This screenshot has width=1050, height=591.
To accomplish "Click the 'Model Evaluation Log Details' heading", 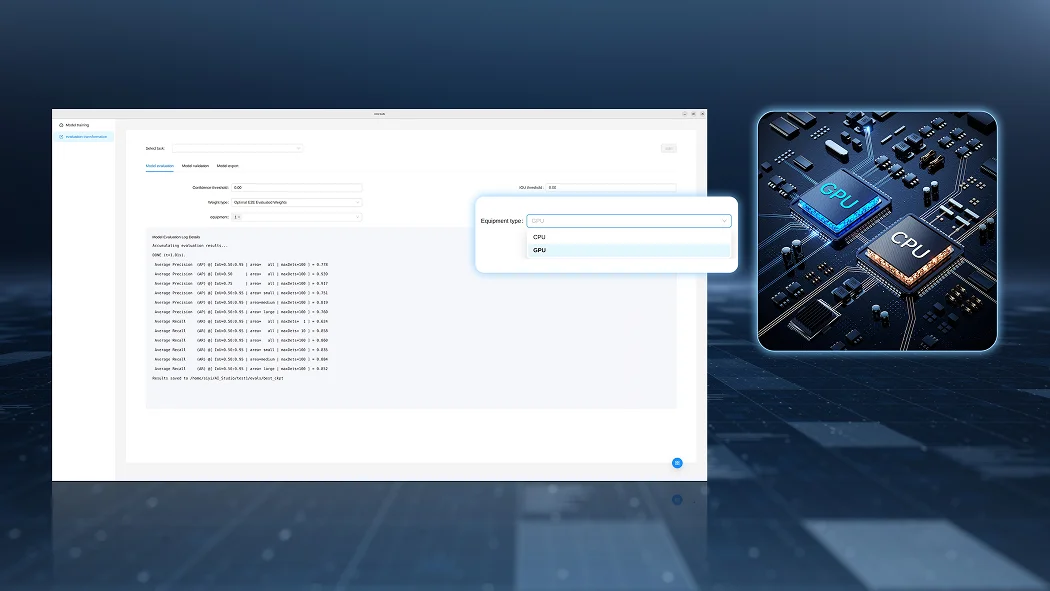I will point(176,237).
